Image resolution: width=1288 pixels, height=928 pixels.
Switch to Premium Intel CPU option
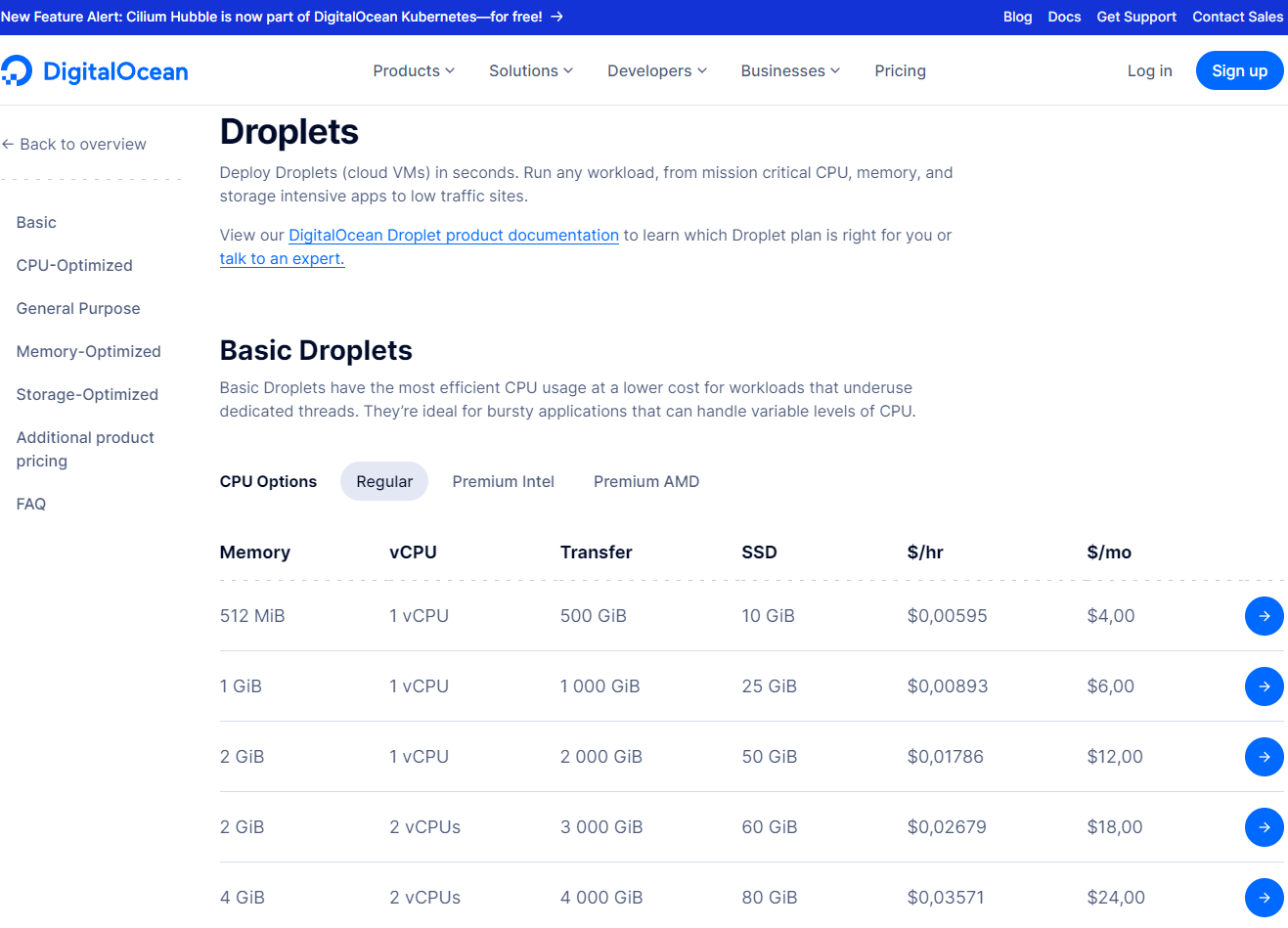click(x=504, y=481)
